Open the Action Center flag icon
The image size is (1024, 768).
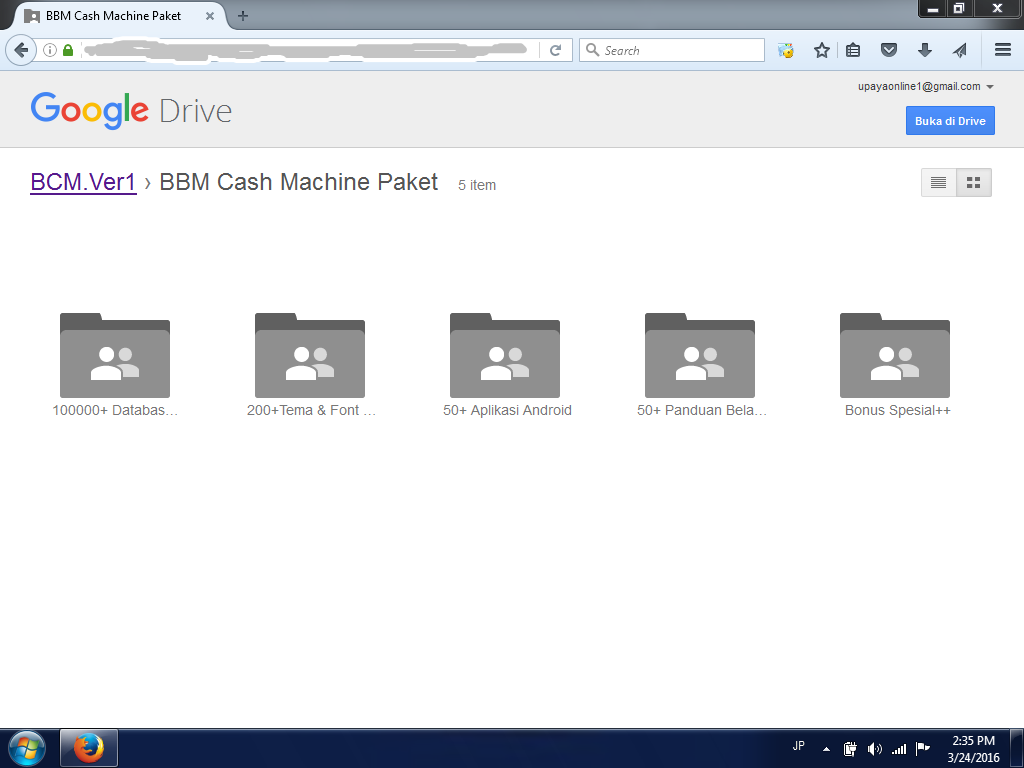(x=923, y=748)
